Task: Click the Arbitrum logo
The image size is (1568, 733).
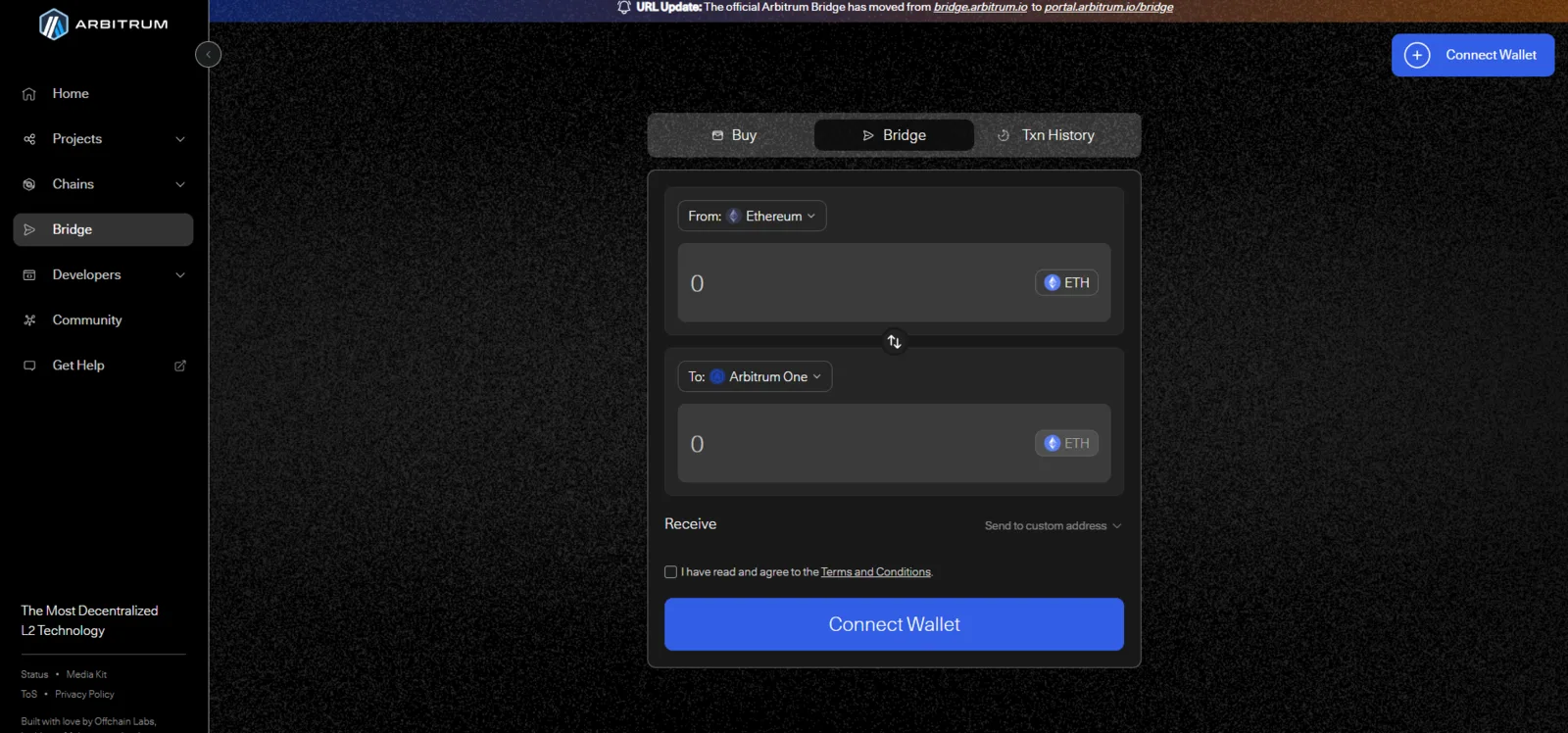Action: pos(103,24)
